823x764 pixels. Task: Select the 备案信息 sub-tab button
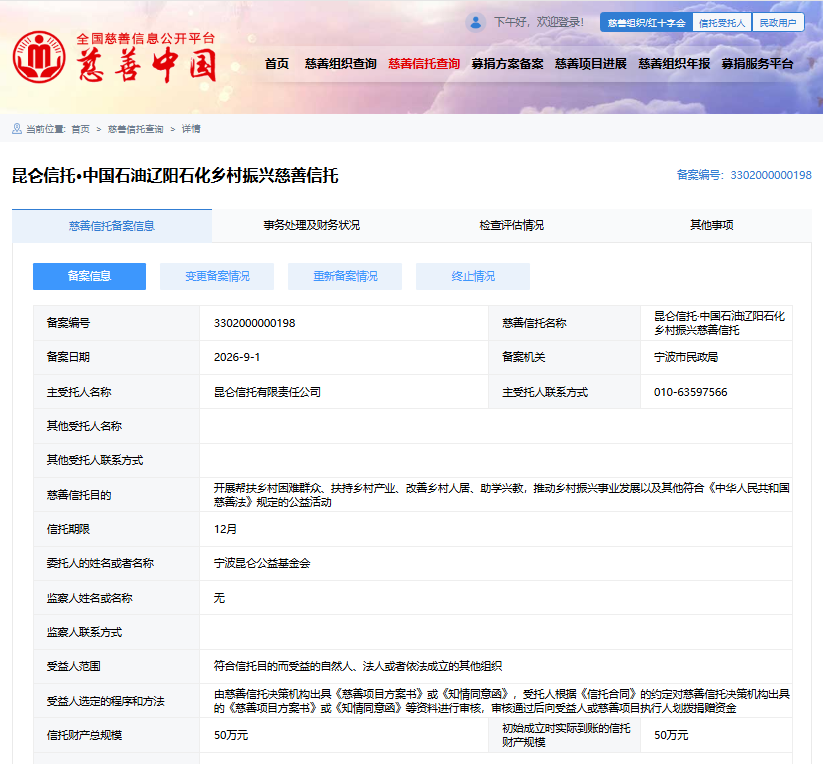(89, 276)
